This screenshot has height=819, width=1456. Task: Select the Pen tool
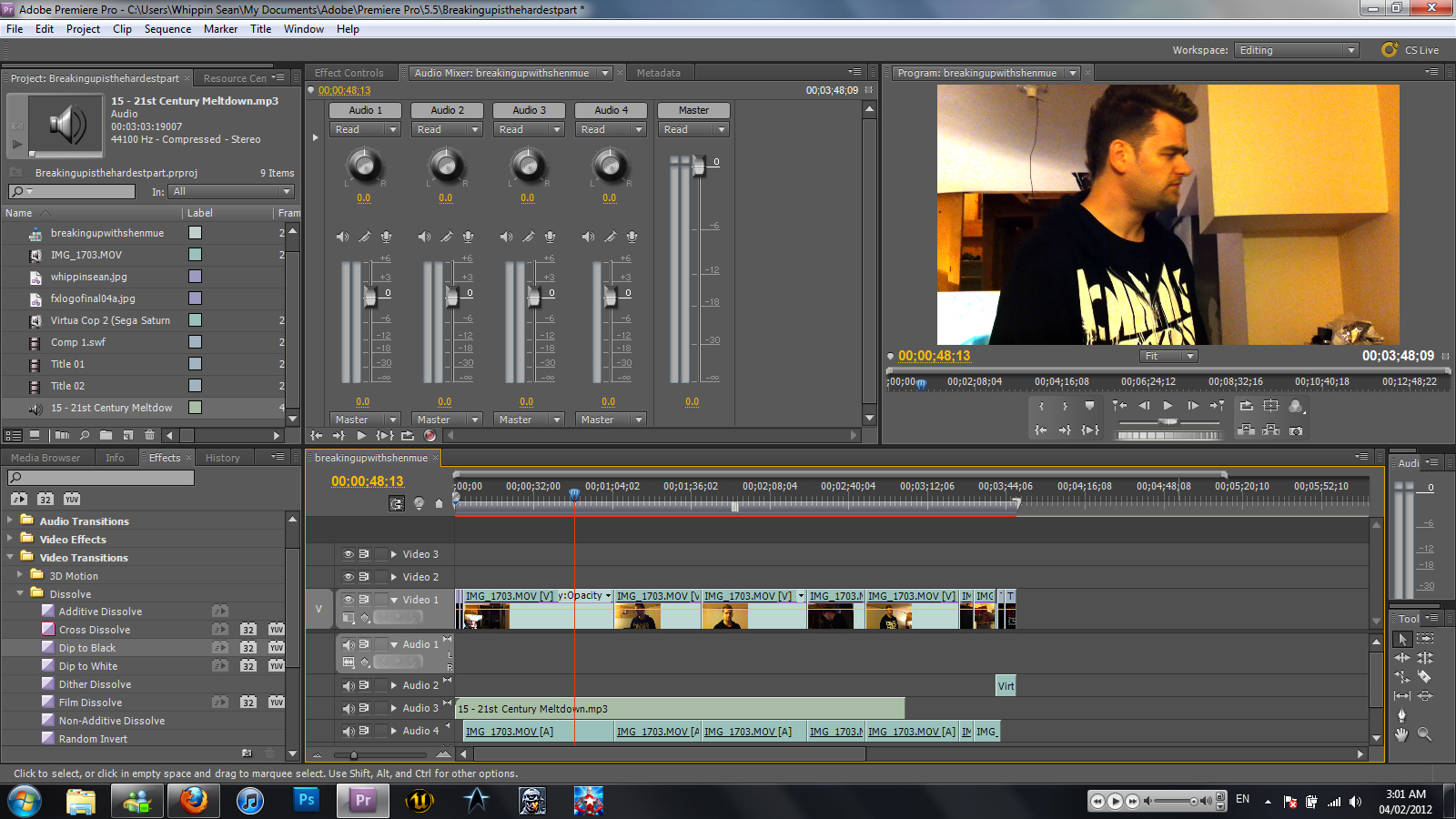(1402, 715)
